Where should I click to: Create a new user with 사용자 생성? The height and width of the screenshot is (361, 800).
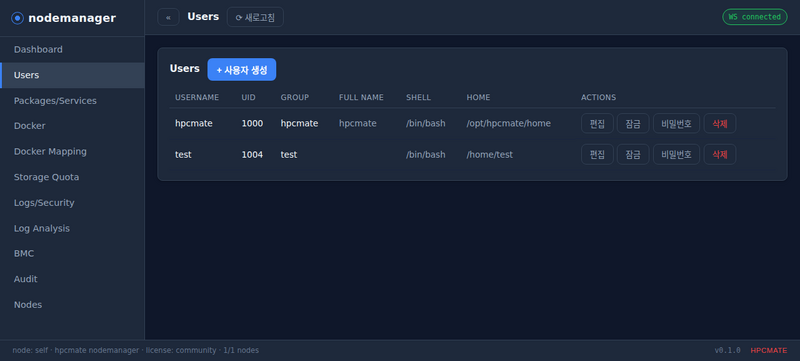coord(242,69)
